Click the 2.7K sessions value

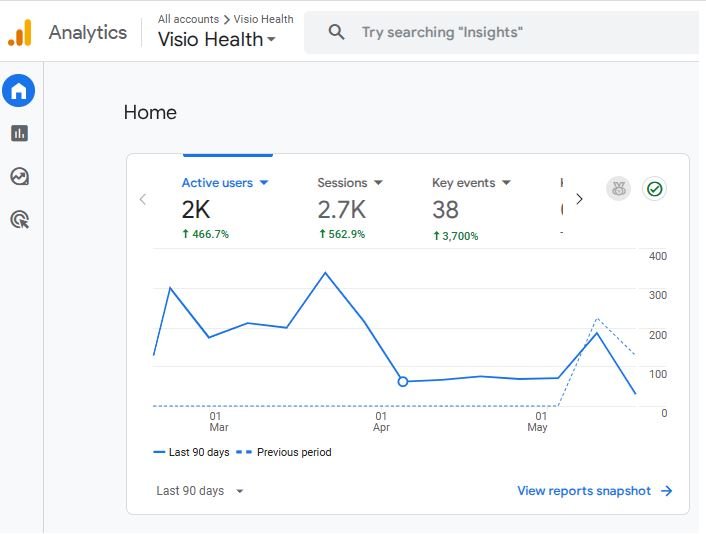[342, 210]
